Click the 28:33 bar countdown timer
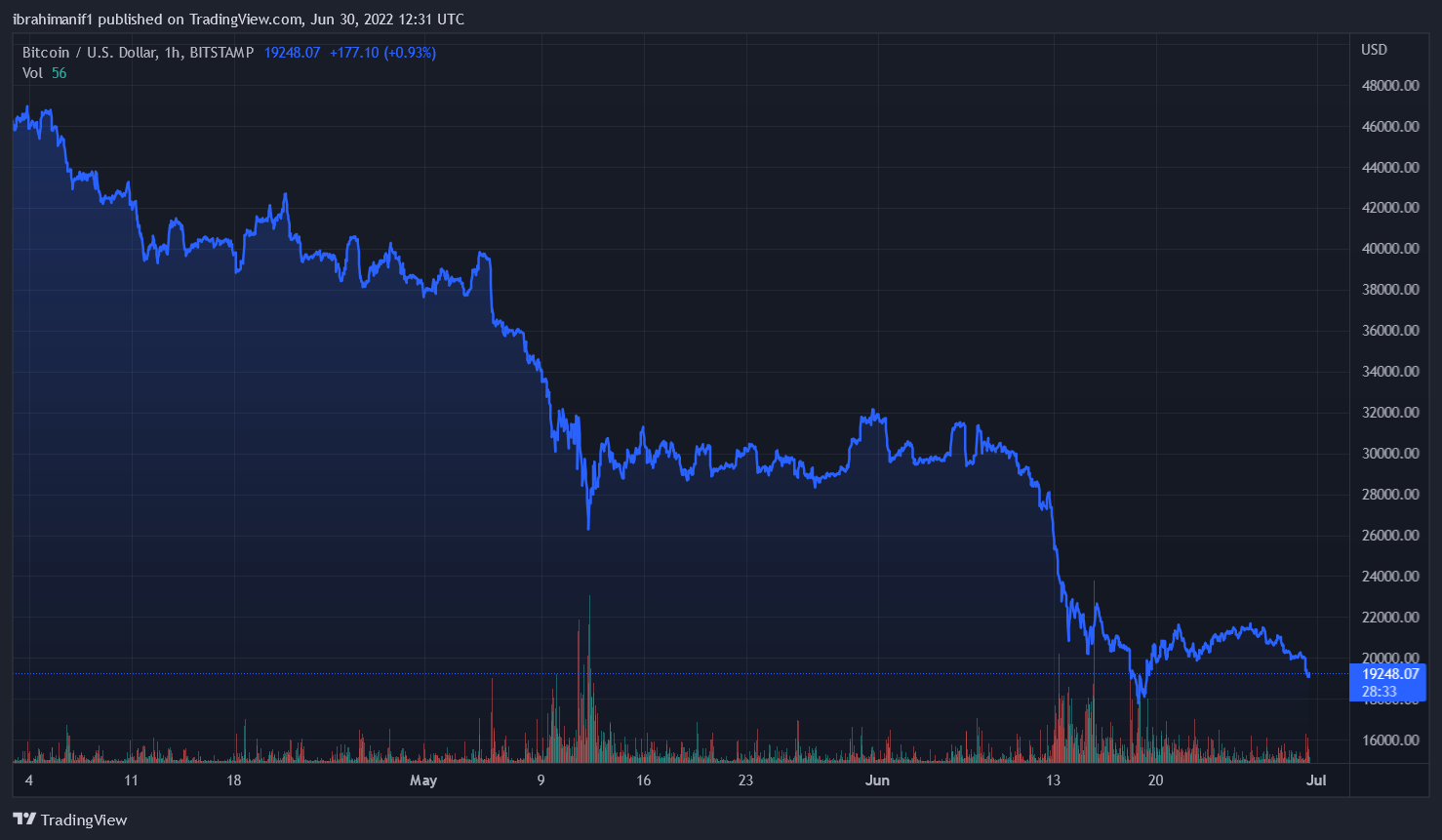1442x840 pixels. (x=1378, y=691)
